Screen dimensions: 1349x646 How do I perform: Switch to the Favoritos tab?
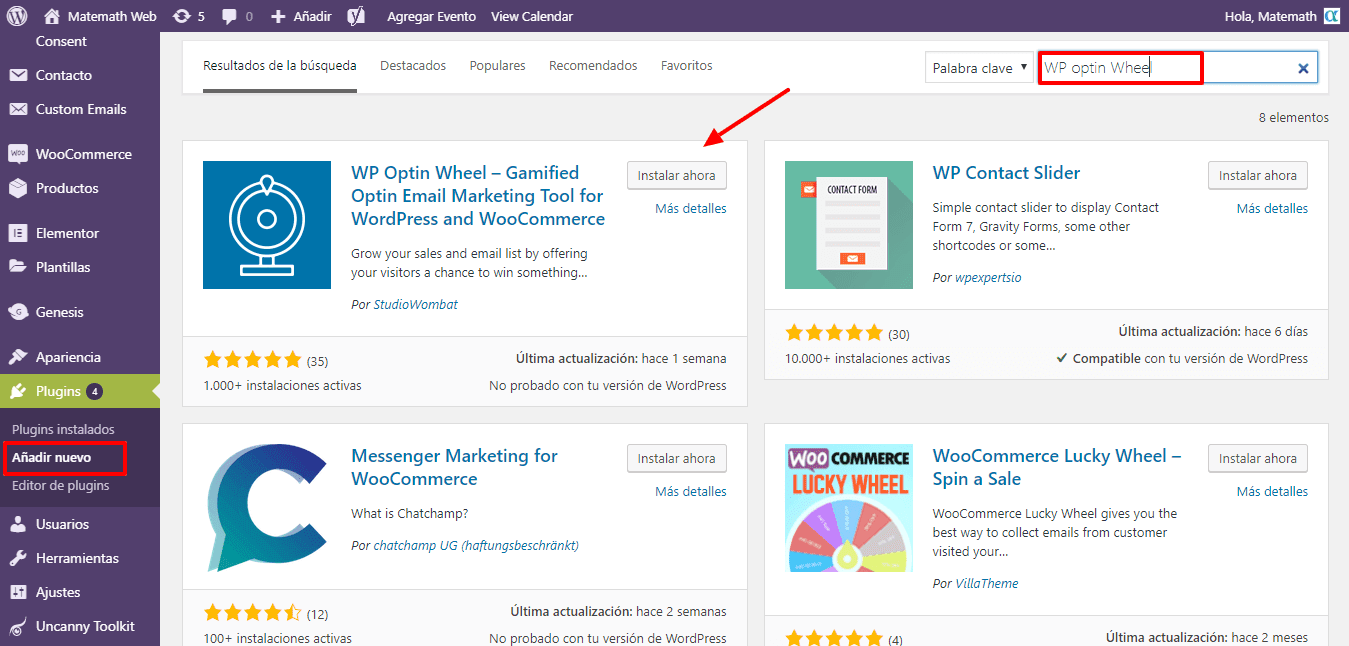pyautogui.click(x=687, y=66)
